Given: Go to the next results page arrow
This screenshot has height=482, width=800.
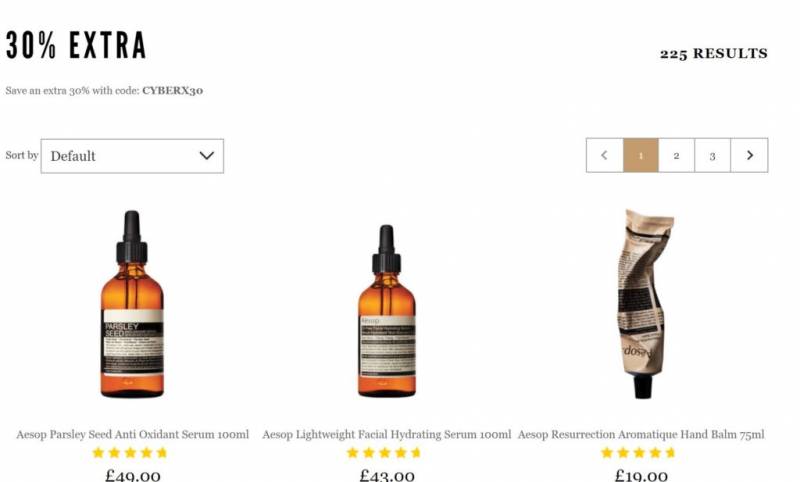Looking at the screenshot, I should (749, 155).
